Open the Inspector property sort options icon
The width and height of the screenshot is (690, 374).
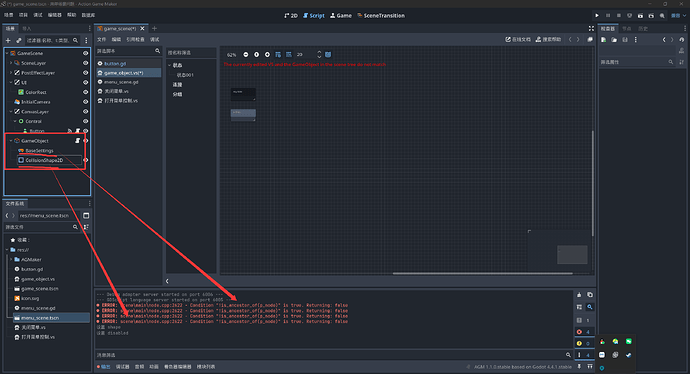tap(681, 62)
